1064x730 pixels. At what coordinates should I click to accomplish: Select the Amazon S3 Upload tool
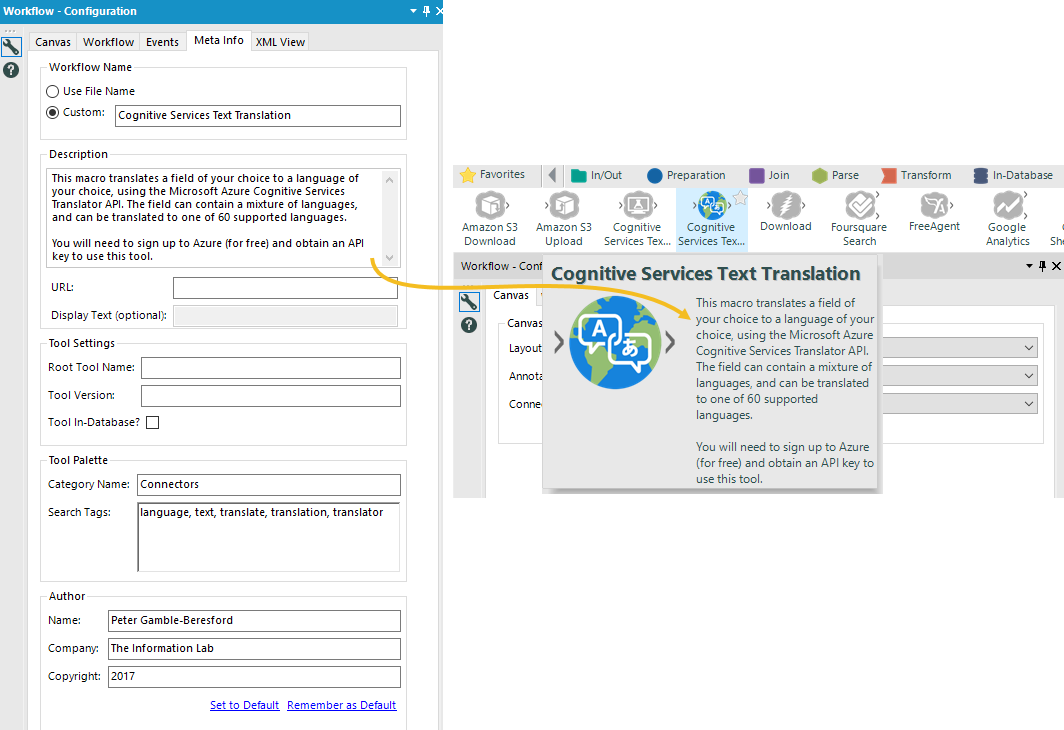coord(564,219)
